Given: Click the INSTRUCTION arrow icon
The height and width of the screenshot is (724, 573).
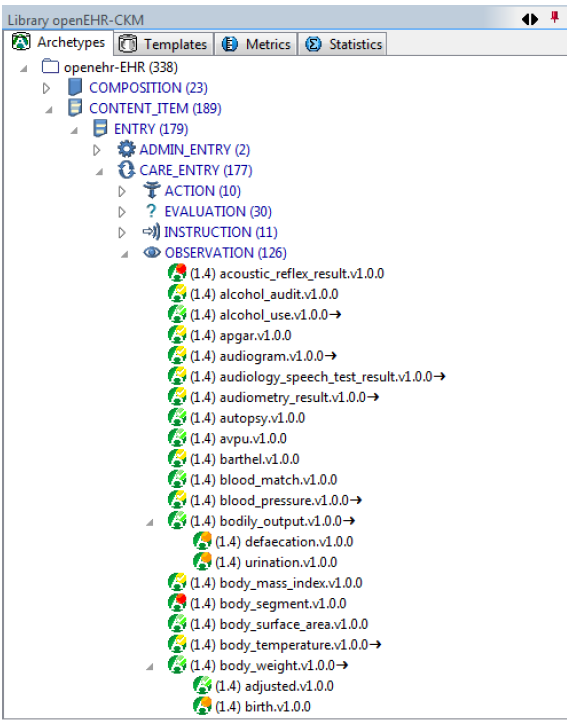Looking at the screenshot, I should (151, 231).
